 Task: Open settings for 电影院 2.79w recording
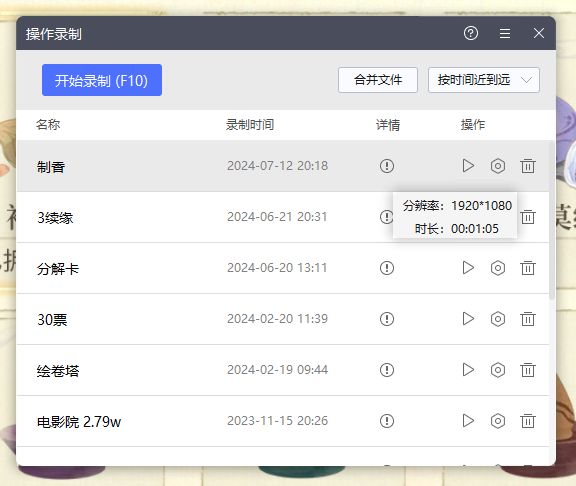pyautogui.click(x=498, y=421)
